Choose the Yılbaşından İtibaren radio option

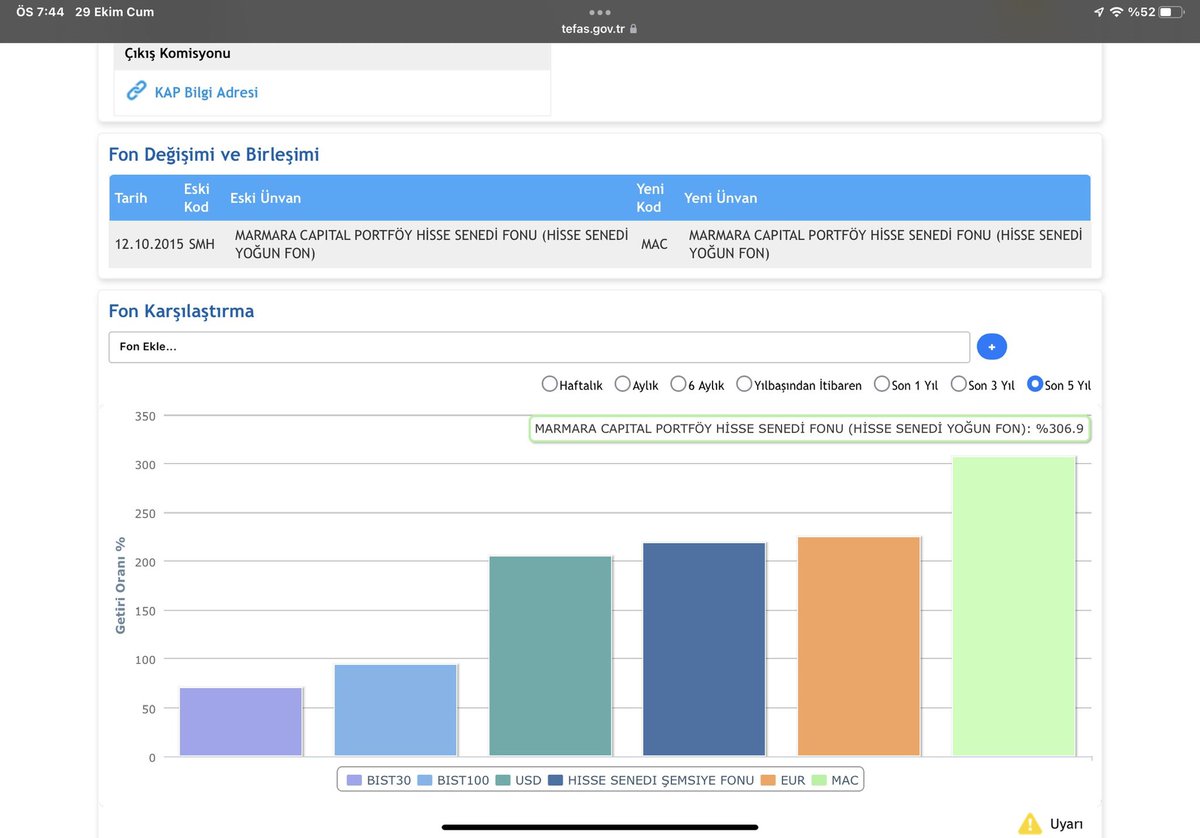tap(744, 384)
